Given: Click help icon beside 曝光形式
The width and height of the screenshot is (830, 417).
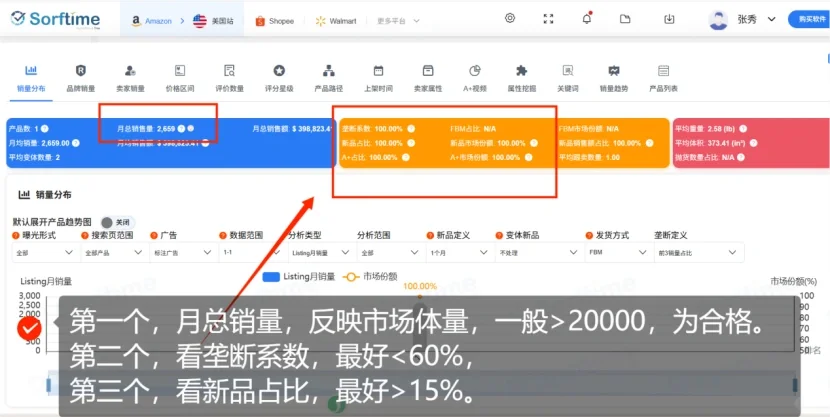Looking at the screenshot, I should [16, 235].
